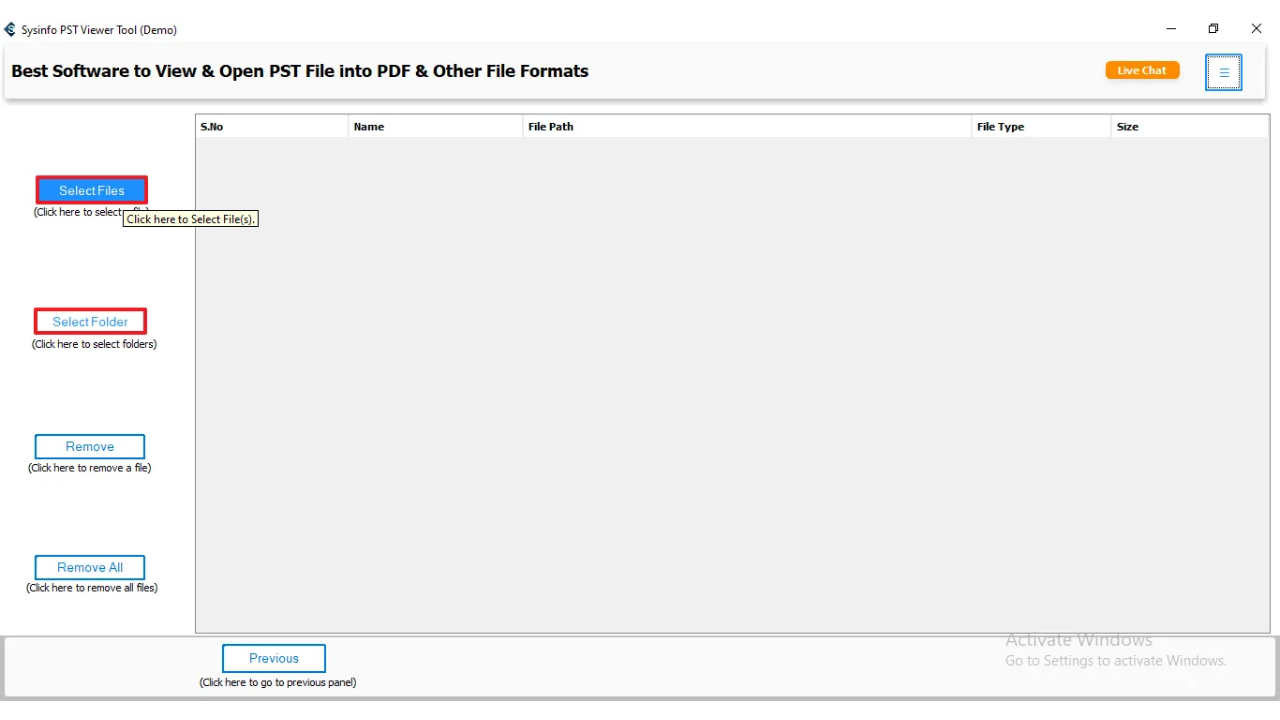Click the '(Click here to go to previous panel)' text
This screenshot has height=720, width=1280.
(x=278, y=683)
